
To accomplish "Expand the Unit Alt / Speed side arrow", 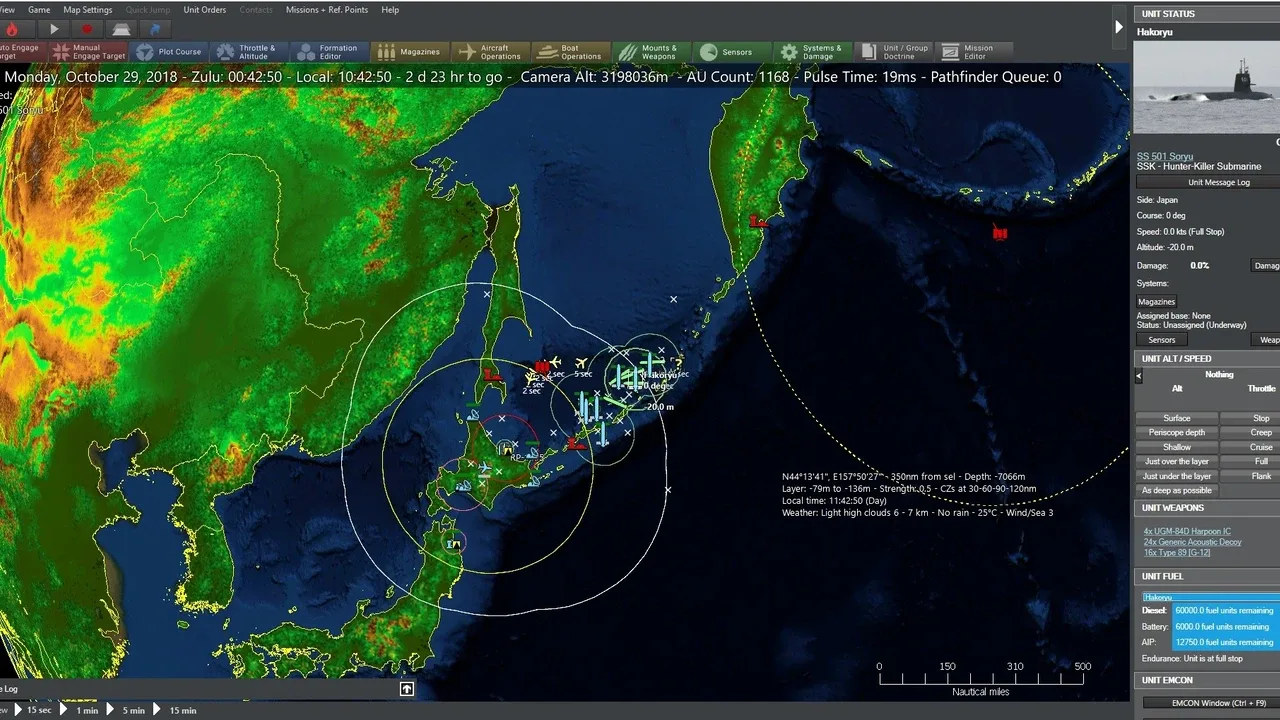I will click(x=1138, y=375).
